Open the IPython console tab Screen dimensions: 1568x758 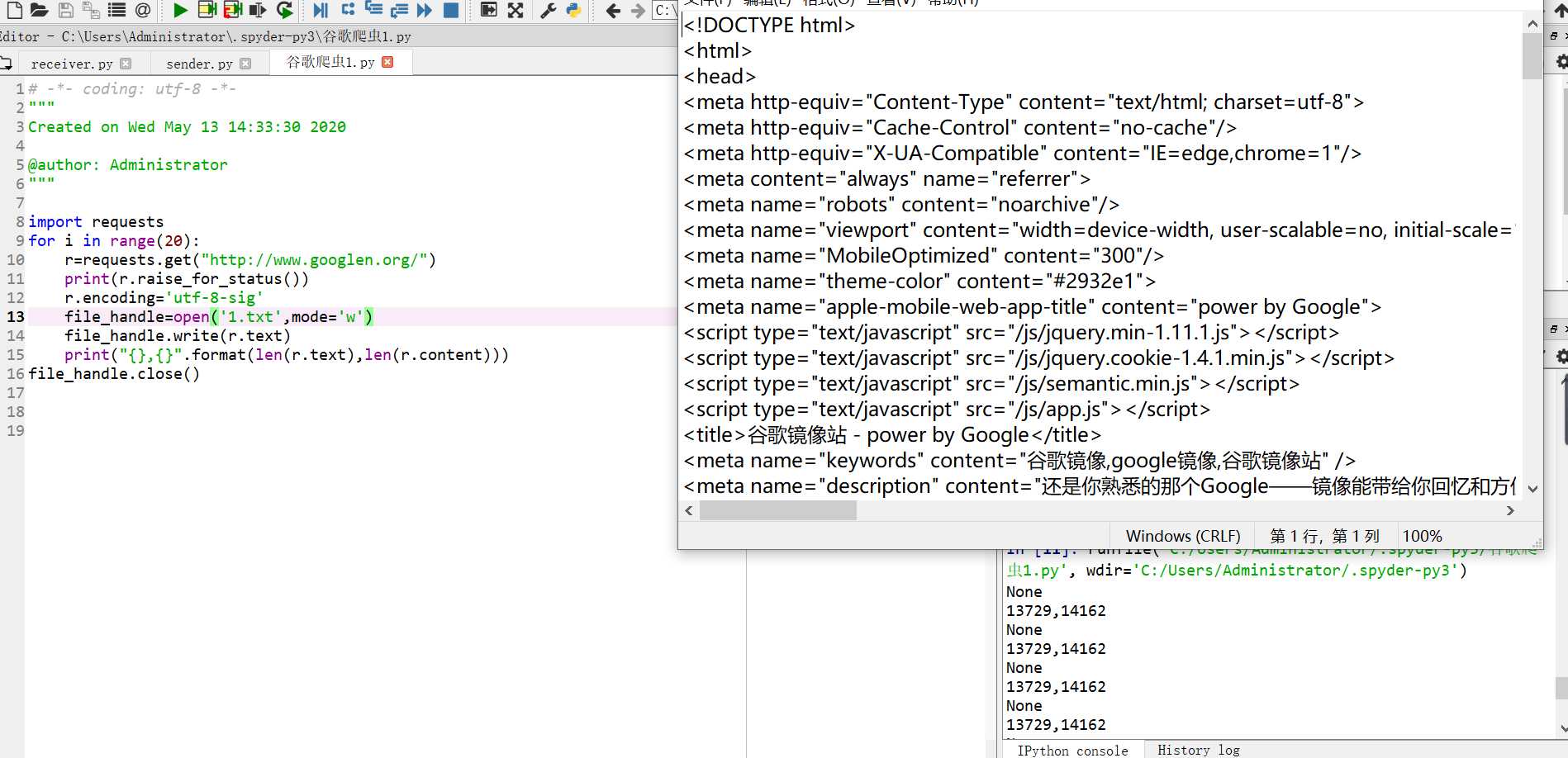point(1072,751)
